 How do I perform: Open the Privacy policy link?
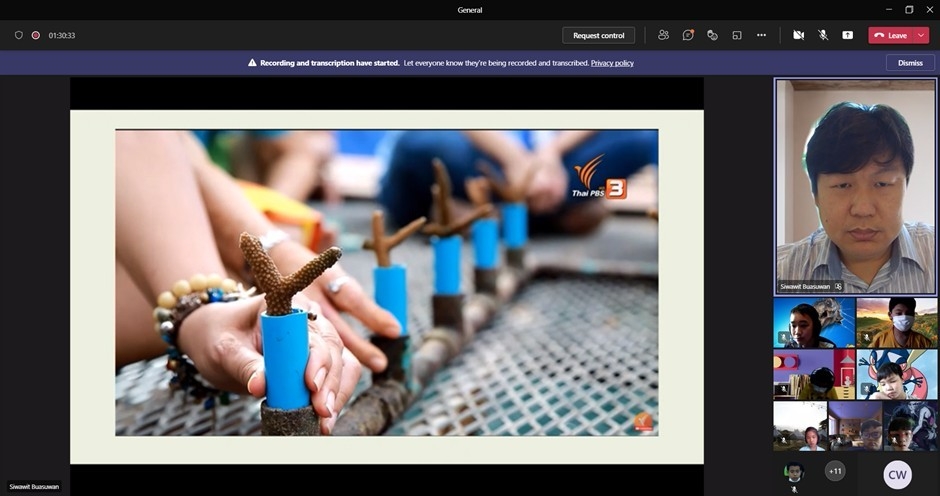[x=611, y=63]
